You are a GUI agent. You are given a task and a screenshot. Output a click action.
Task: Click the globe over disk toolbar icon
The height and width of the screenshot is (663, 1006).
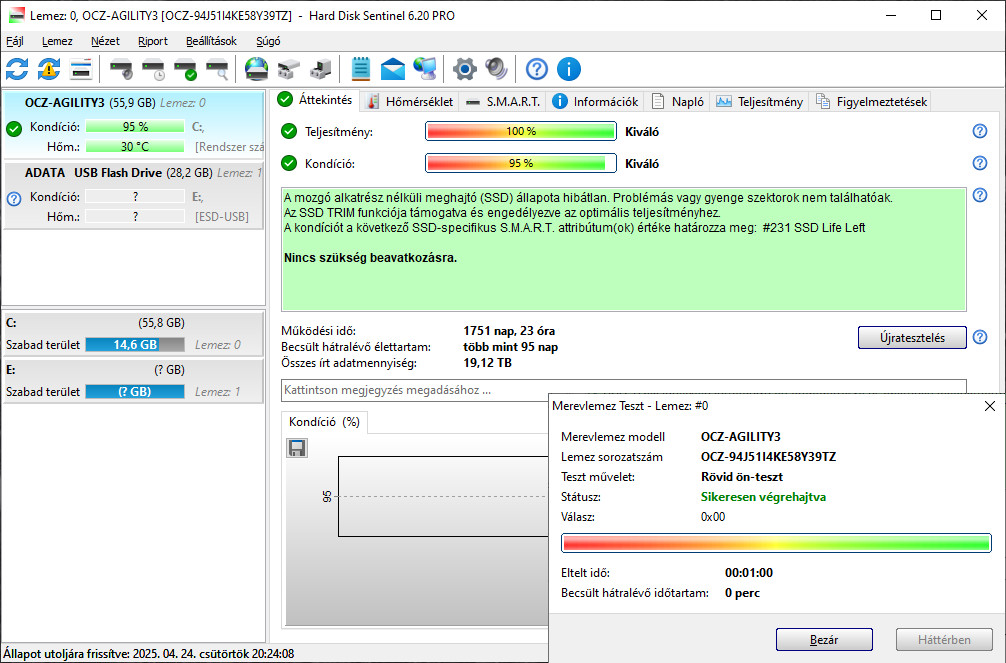[257, 69]
